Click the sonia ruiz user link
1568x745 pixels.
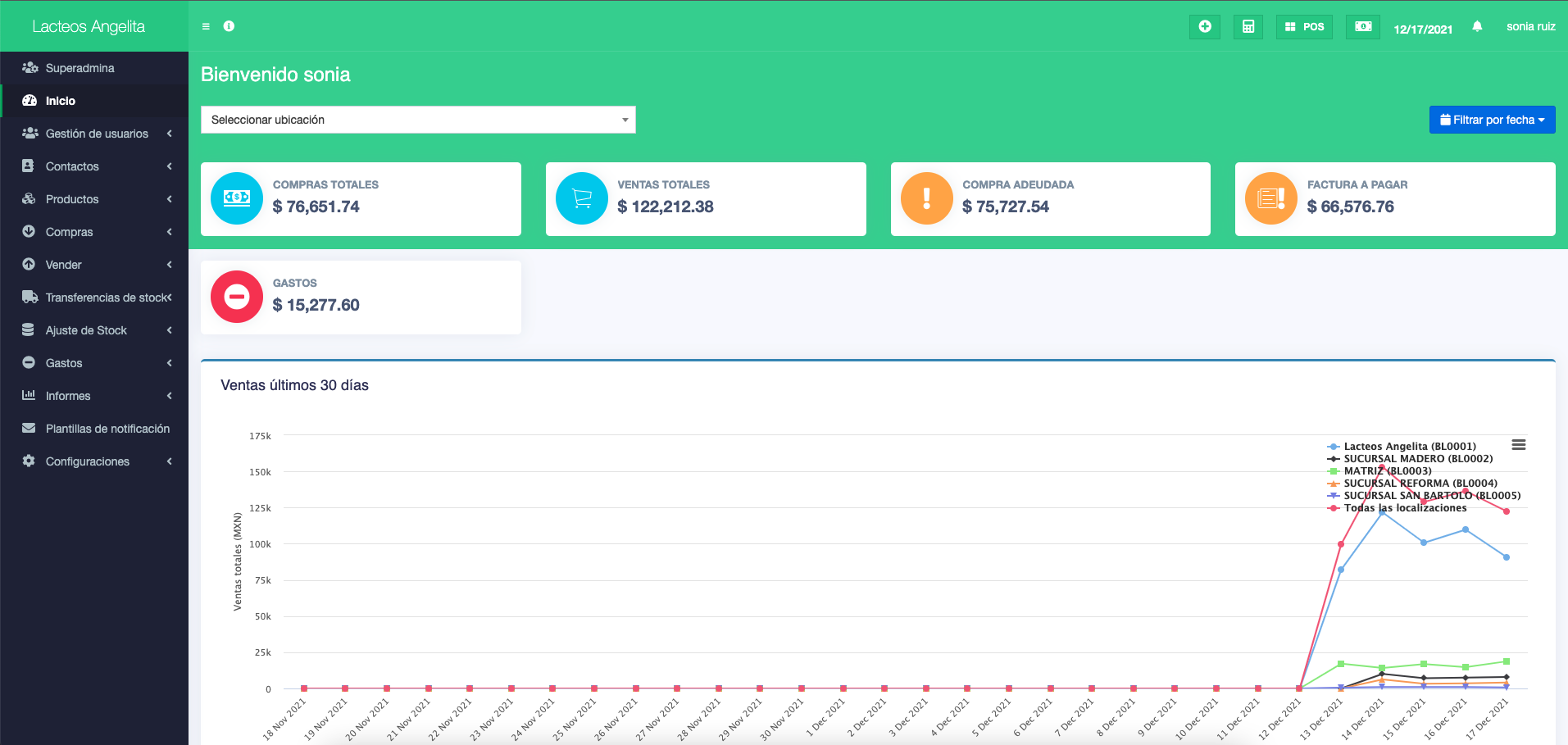(x=1530, y=26)
